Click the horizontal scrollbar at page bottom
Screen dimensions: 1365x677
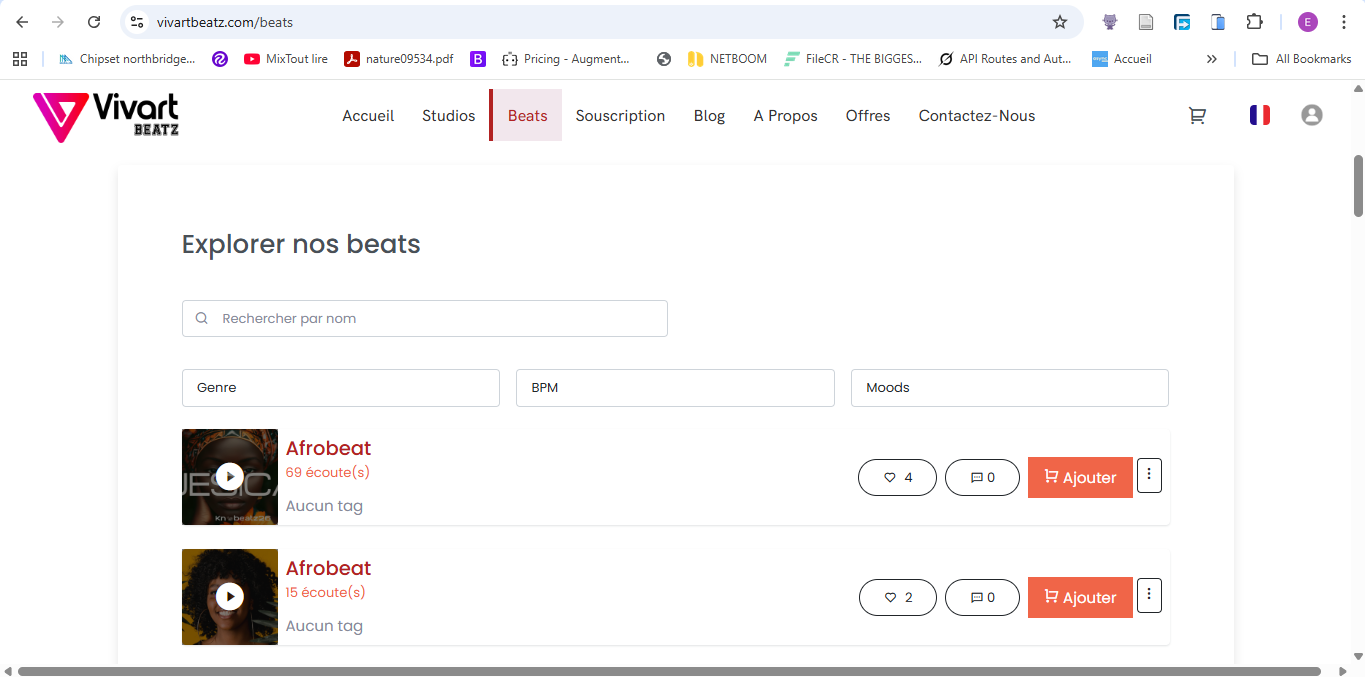(x=668, y=671)
